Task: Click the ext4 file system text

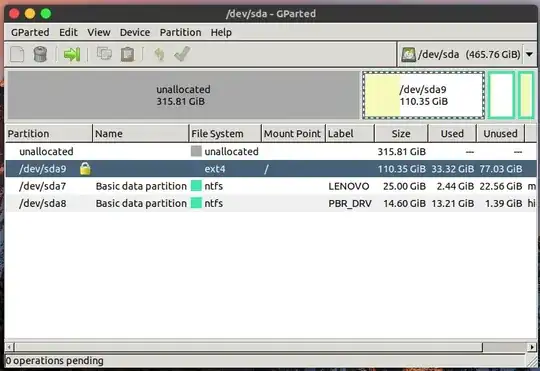Action: pyautogui.click(x=215, y=169)
